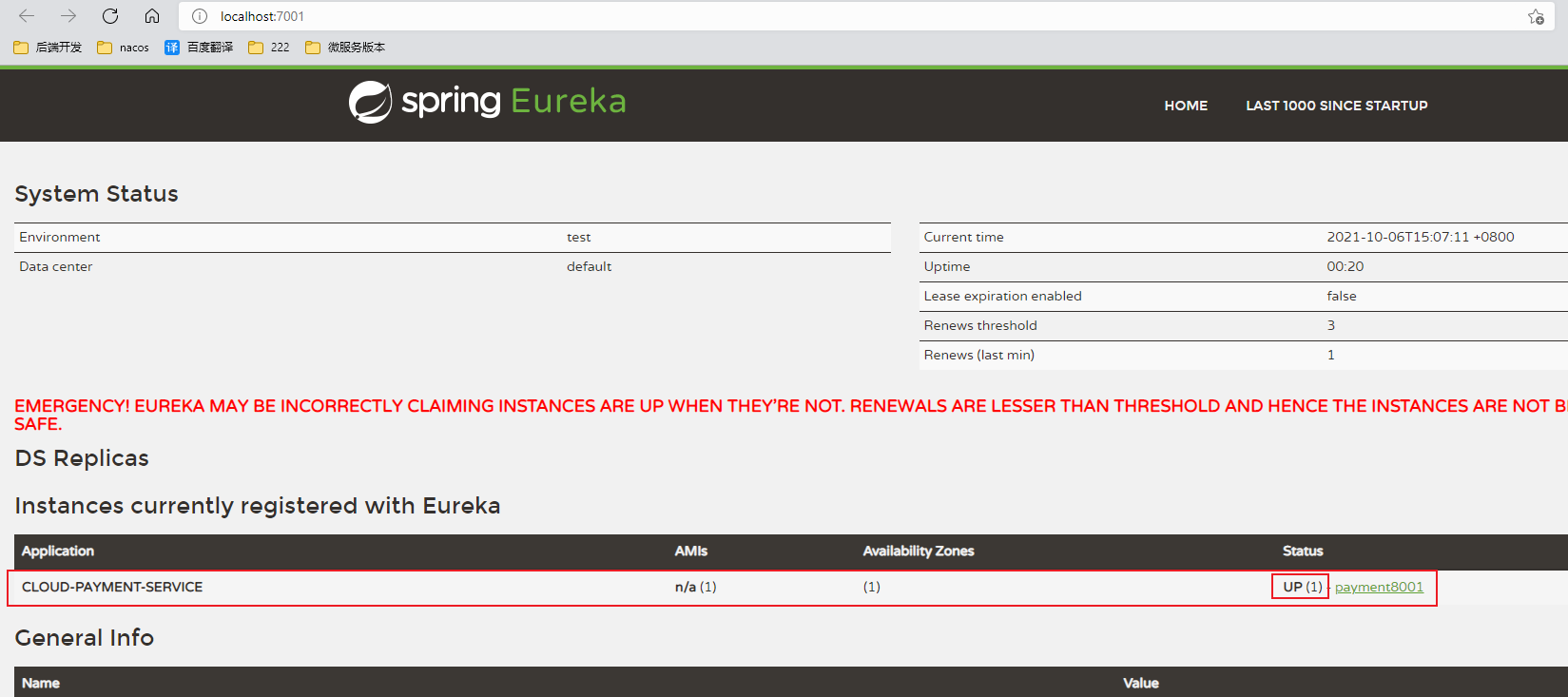Click the Environment value 'test'

pyautogui.click(x=578, y=237)
